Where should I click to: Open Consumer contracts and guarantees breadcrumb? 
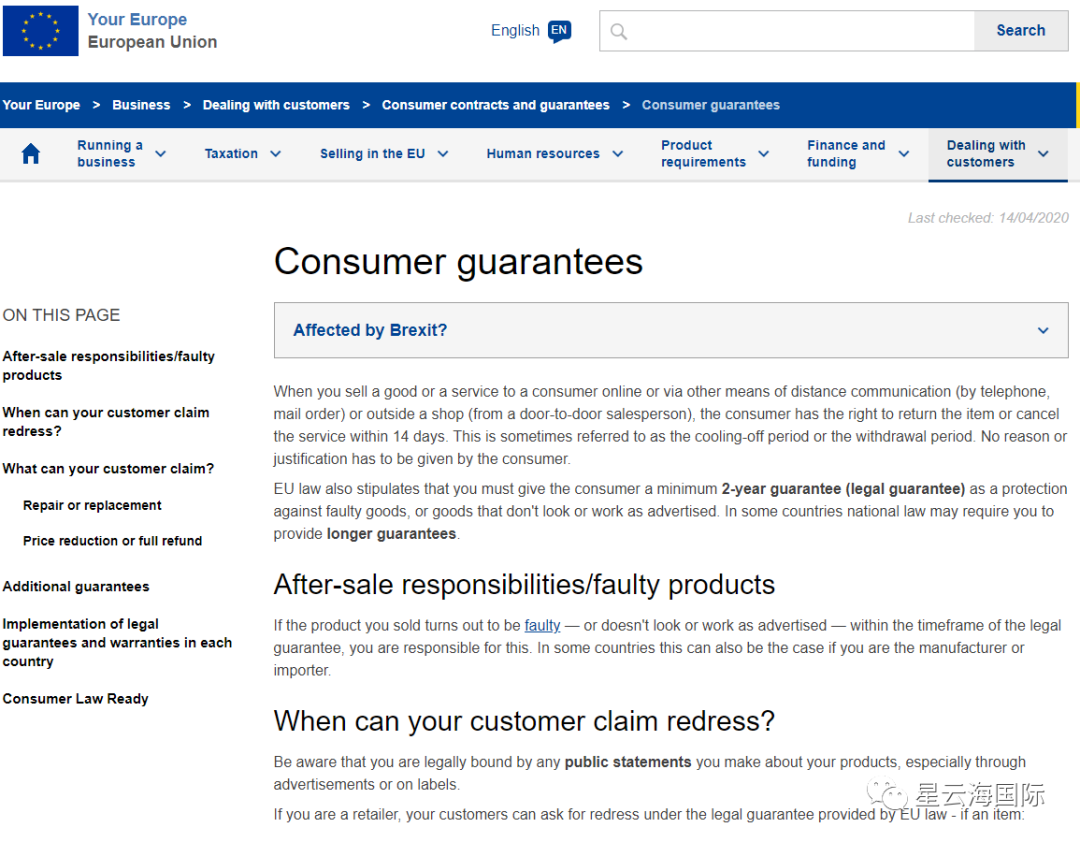tap(495, 105)
